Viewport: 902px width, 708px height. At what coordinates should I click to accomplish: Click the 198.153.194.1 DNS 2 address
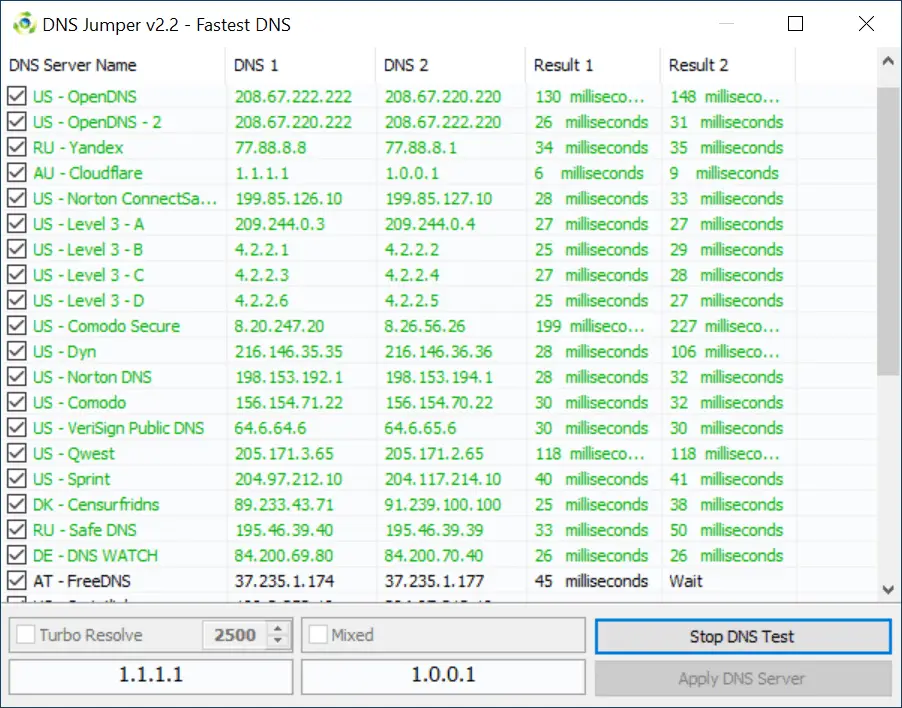[438, 377]
